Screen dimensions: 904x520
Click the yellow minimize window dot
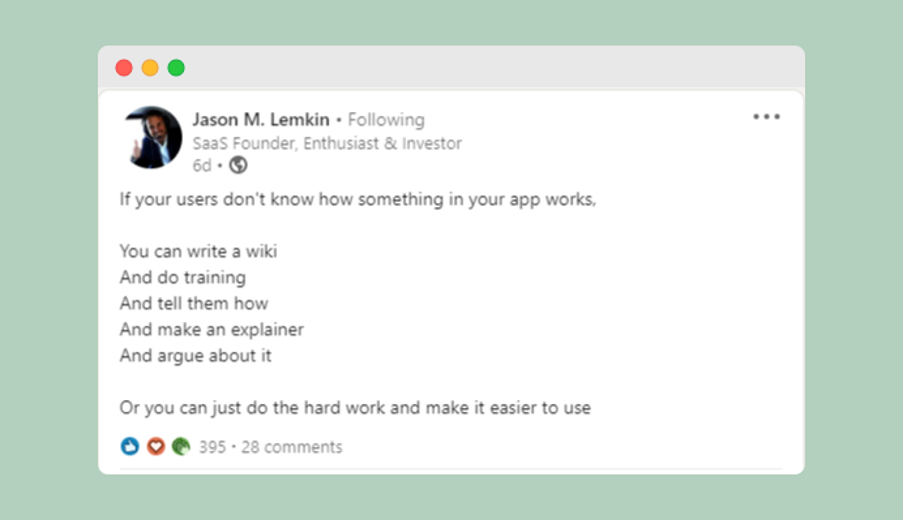(150, 68)
